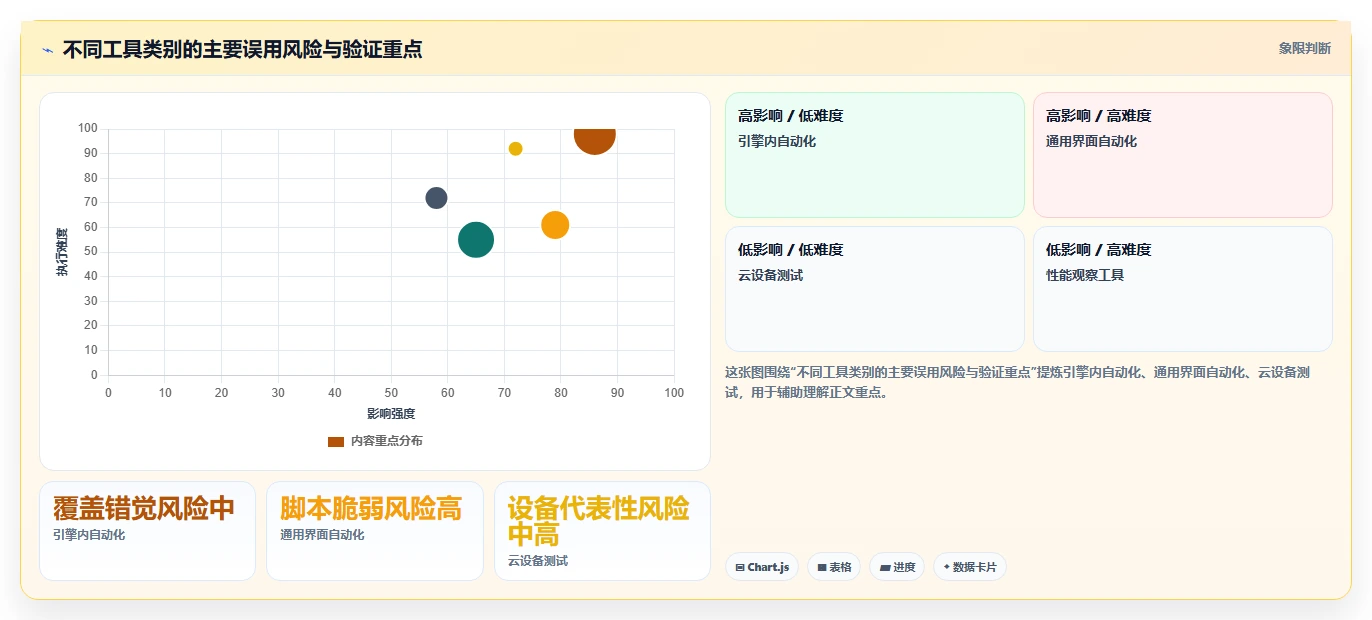The height and width of the screenshot is (620, 1372).
Task: Click the 影响强度 x-axis title
Action: 391,413
